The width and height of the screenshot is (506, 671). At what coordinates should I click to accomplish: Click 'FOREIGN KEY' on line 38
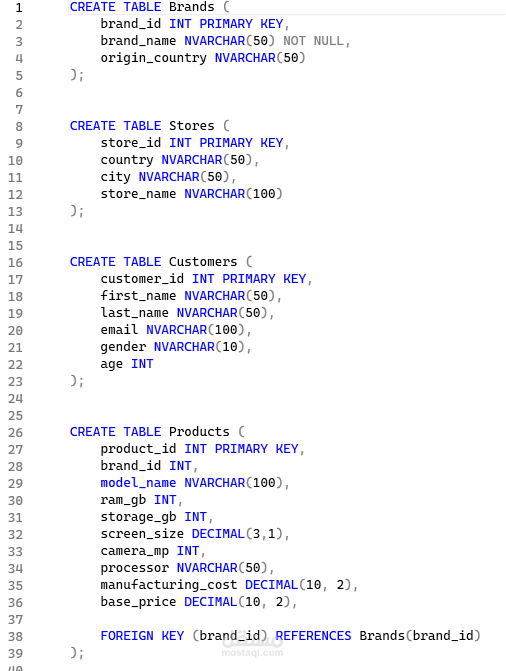point(142,636)
